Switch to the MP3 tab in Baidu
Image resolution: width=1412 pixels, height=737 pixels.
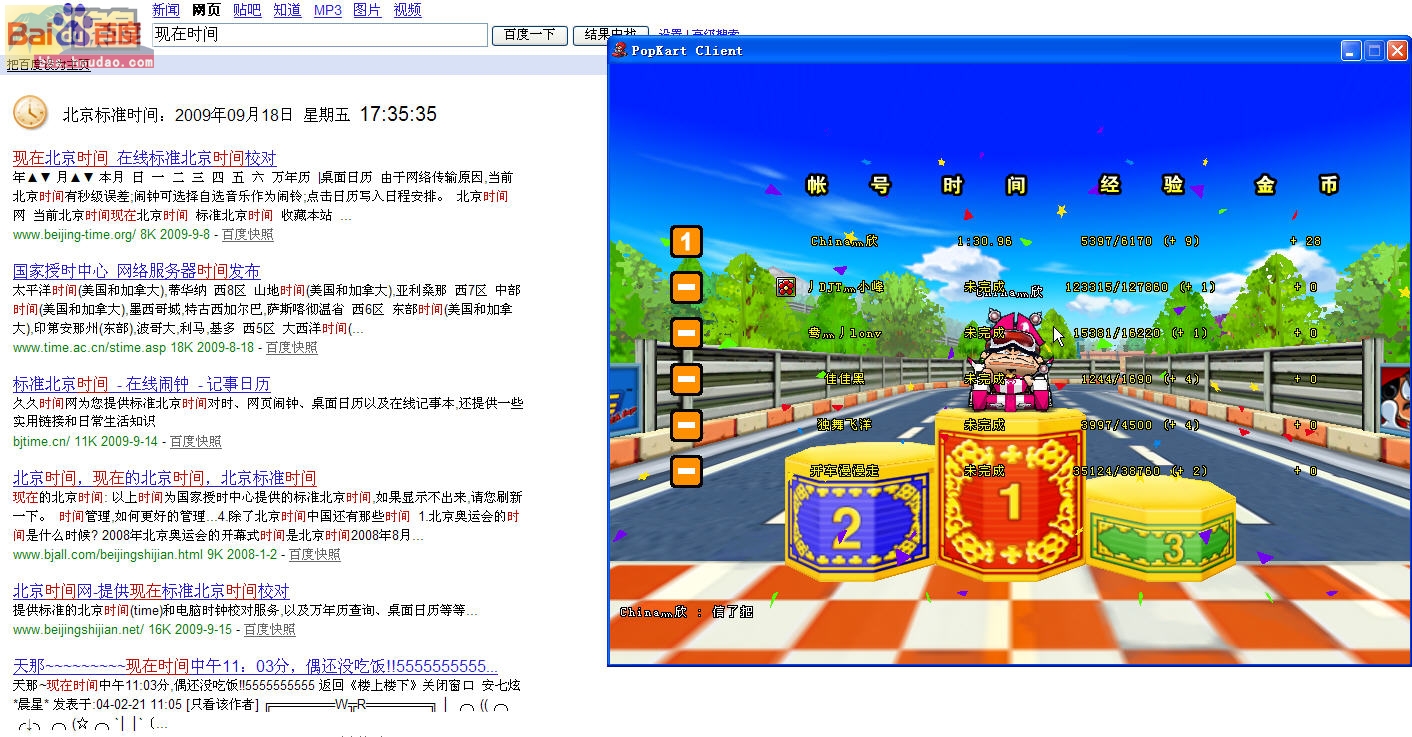[x=328, y=10]
